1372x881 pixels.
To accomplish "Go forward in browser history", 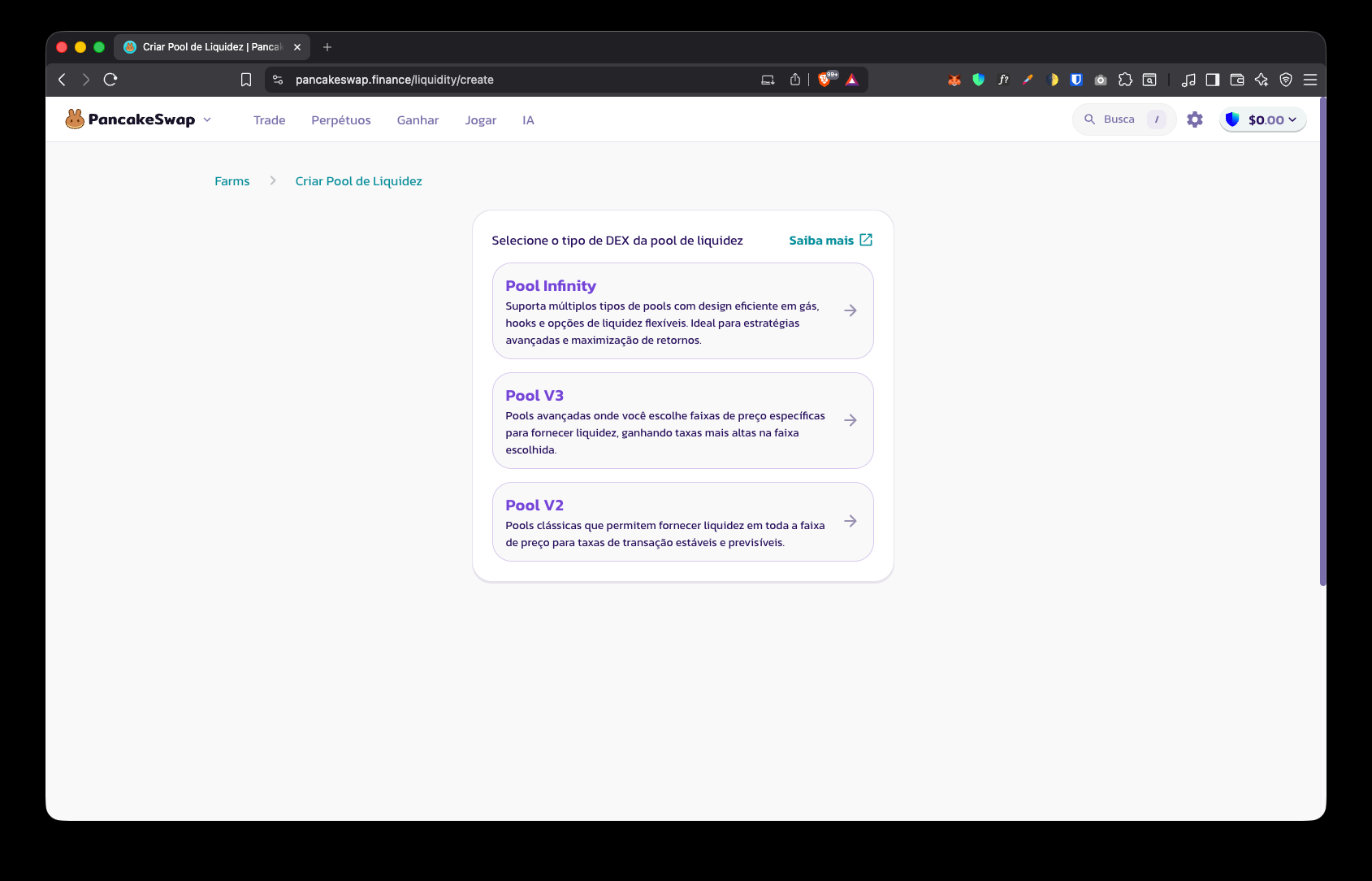I will coord(86,80).
